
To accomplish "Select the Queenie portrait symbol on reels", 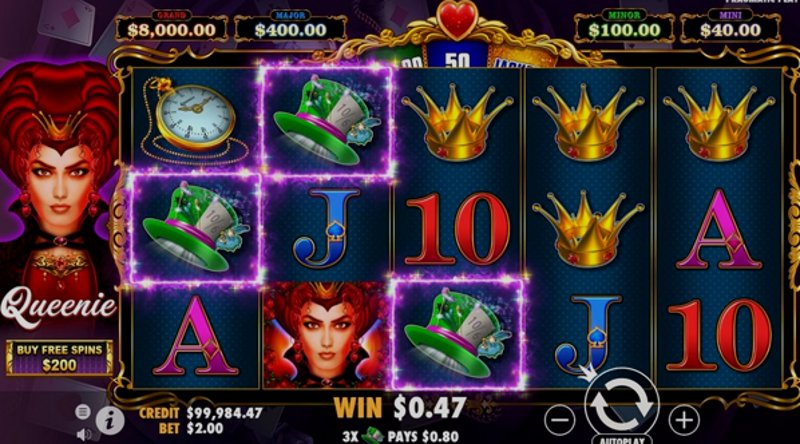I will pos(326,335).
